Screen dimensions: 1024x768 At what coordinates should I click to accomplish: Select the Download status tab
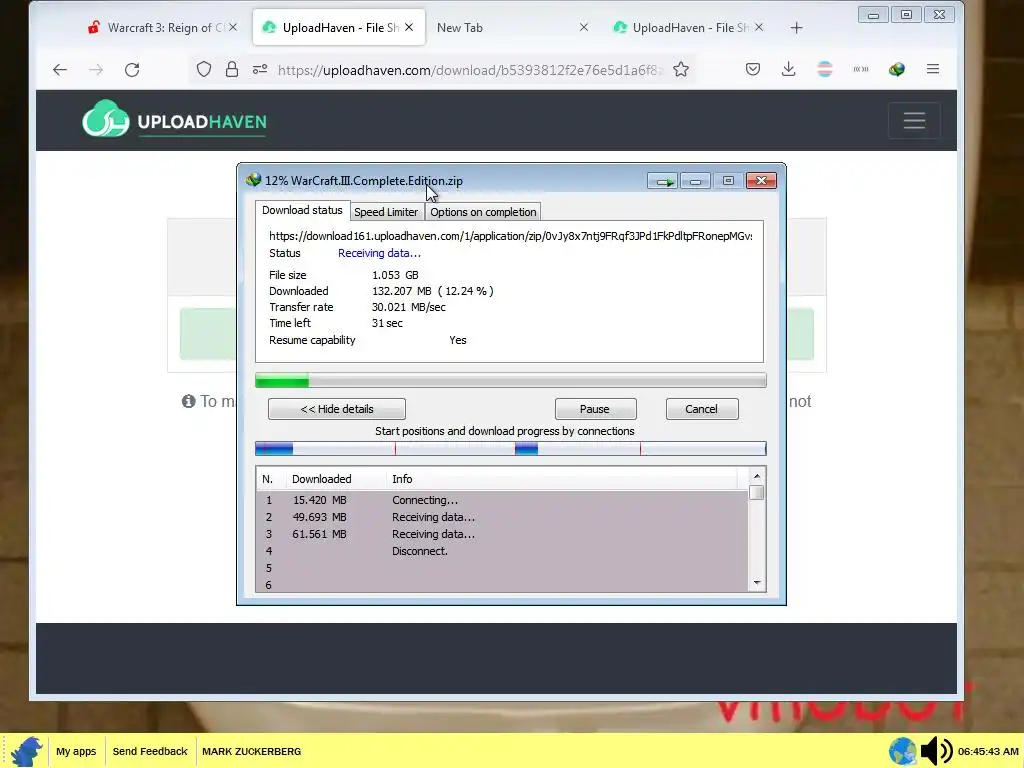pos(302,210)
